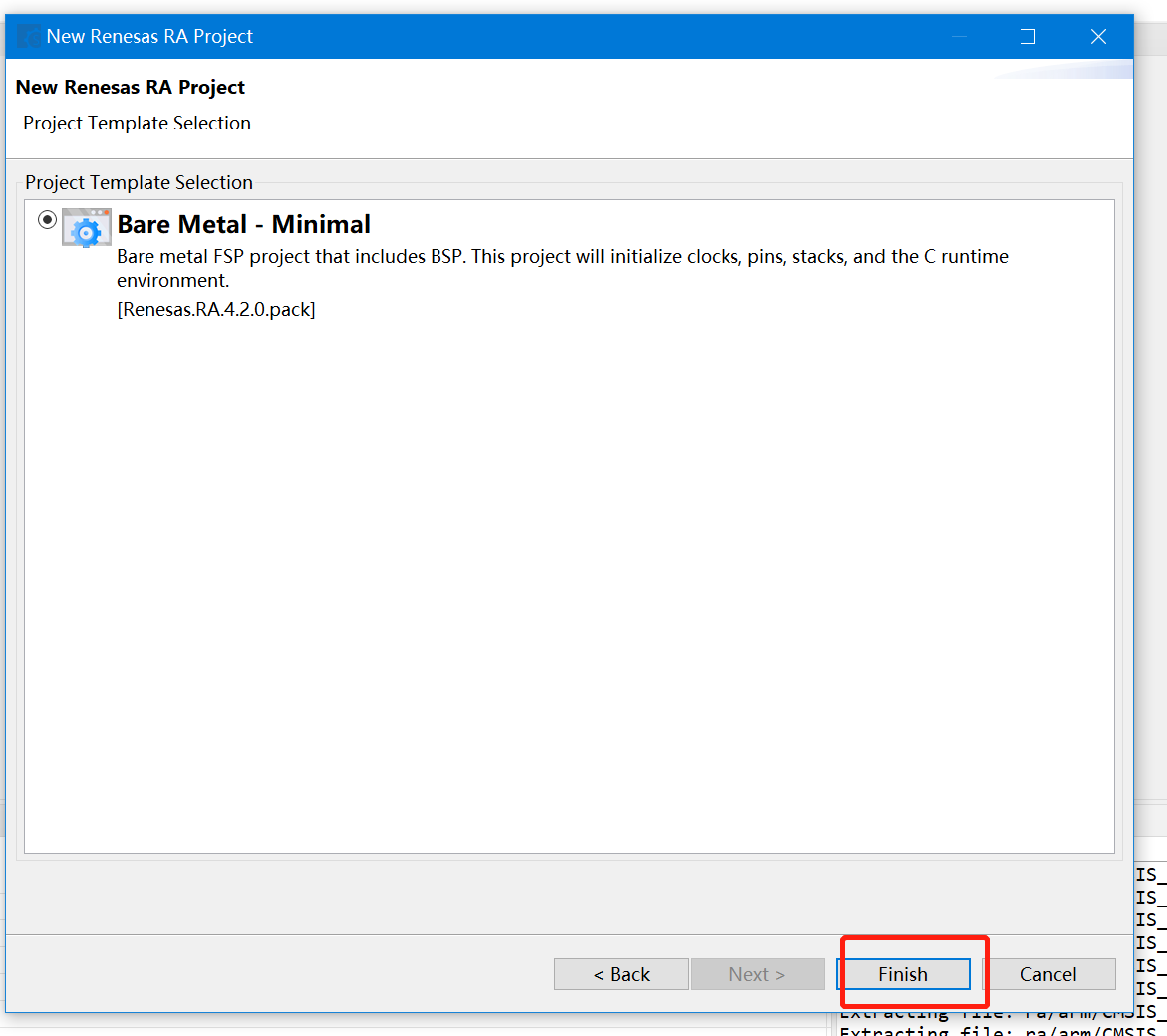Click the Finish button
Viewport: 1167px width, 1036px height.
point(904,974)
